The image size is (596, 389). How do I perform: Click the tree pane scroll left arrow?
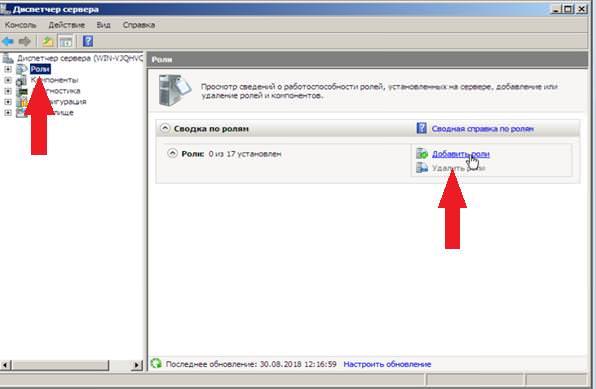[x=5, y=365]
